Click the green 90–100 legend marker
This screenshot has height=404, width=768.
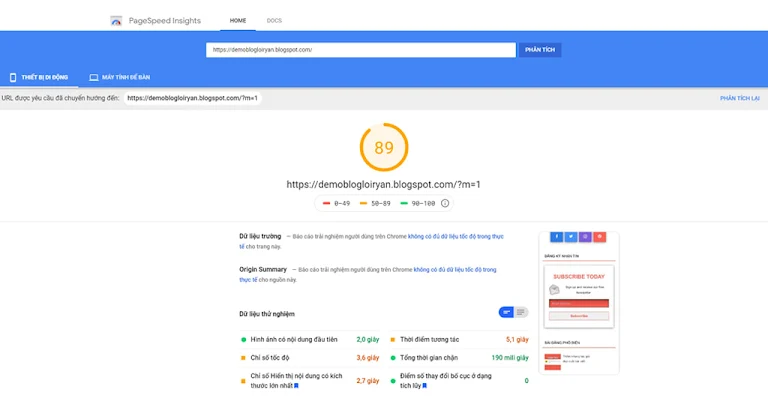tap(404, 203)
